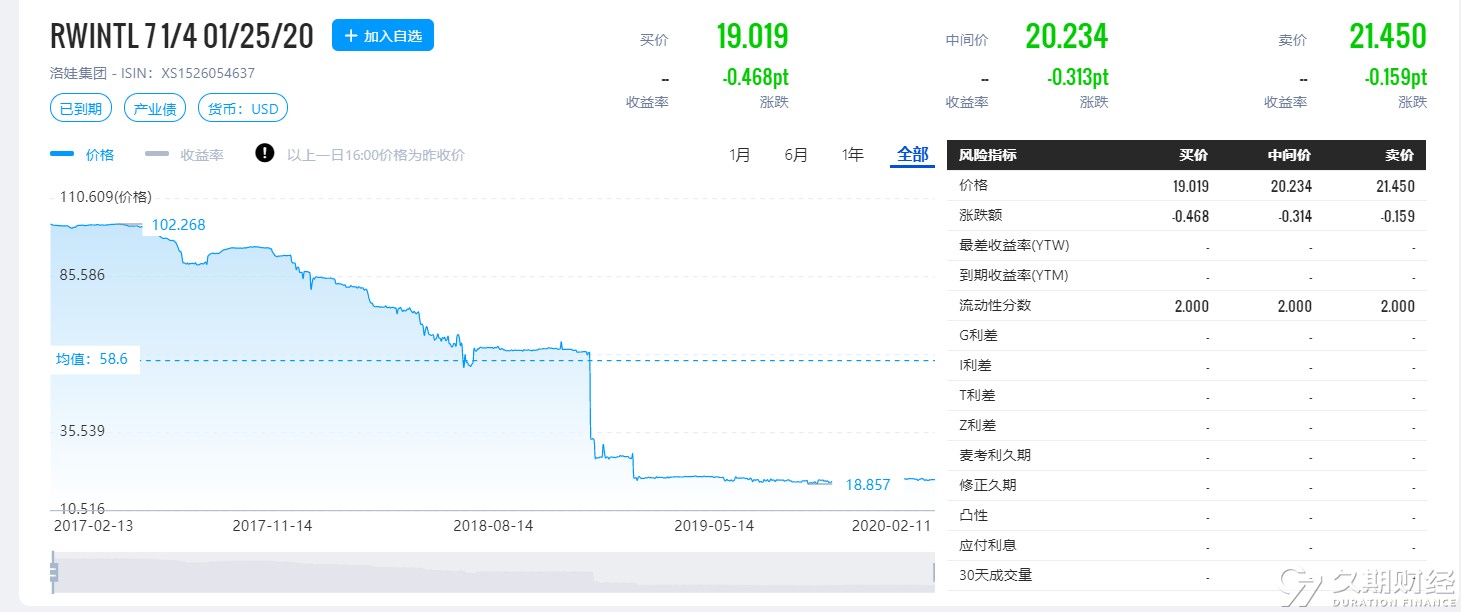
Task: Click the bond title RWINTL 7 1/4 01/25/20
Action: [x=182, y=36]
